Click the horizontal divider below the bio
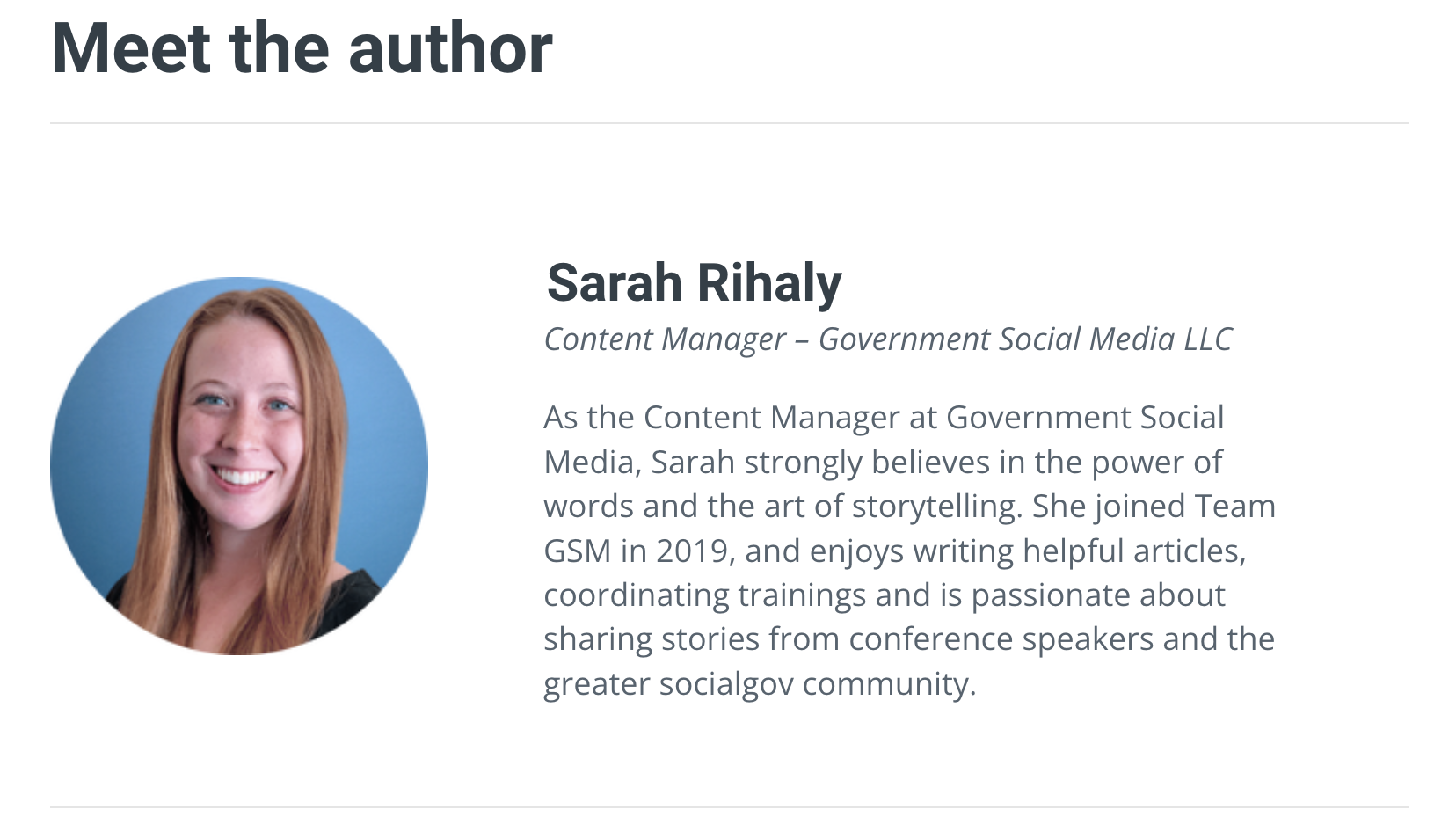Image resolution: width=1456 pixels, height=839 pixels. point(728,806)
